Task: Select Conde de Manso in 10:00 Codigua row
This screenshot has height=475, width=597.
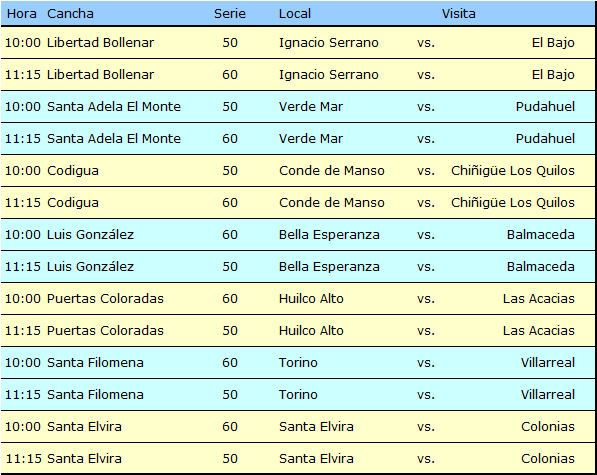Action: coord(332,171)
